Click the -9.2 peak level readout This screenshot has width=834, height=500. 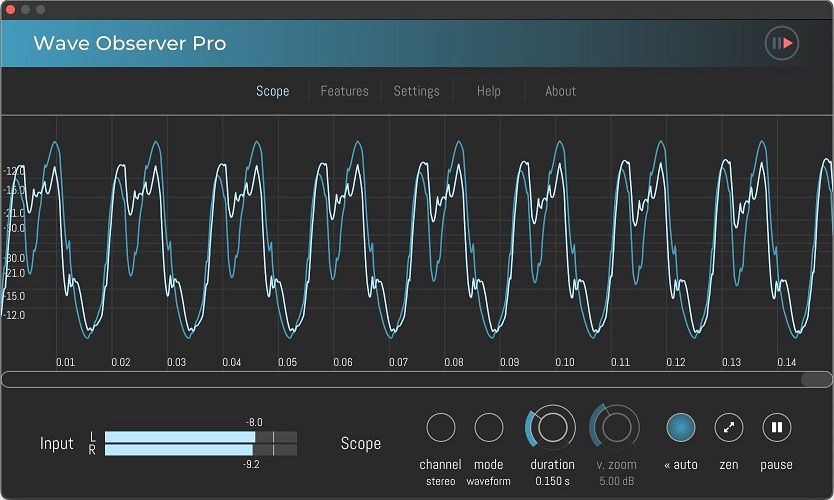coord(251,464)
